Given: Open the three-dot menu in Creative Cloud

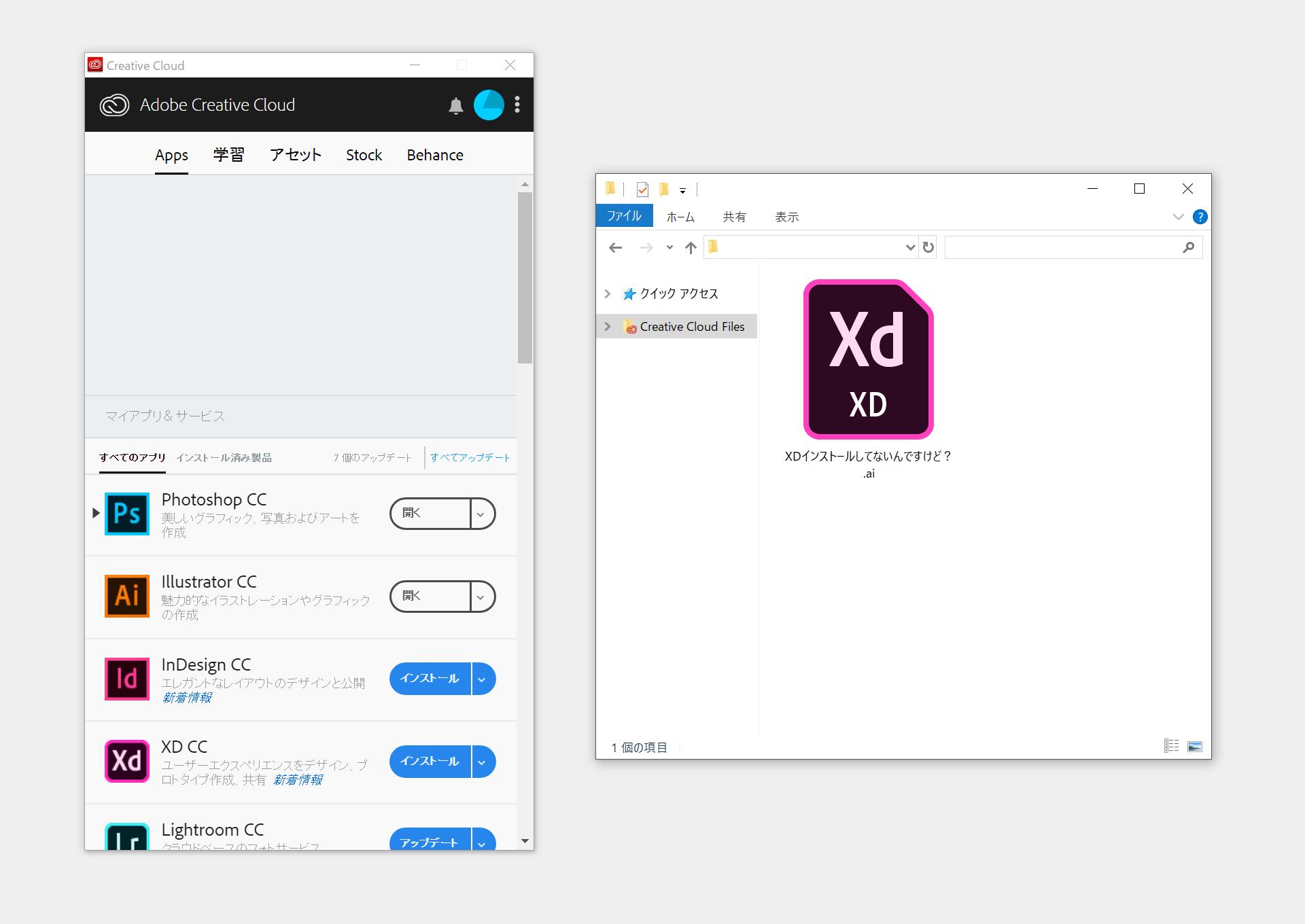Looking at the screenshot, I should 518,105.
